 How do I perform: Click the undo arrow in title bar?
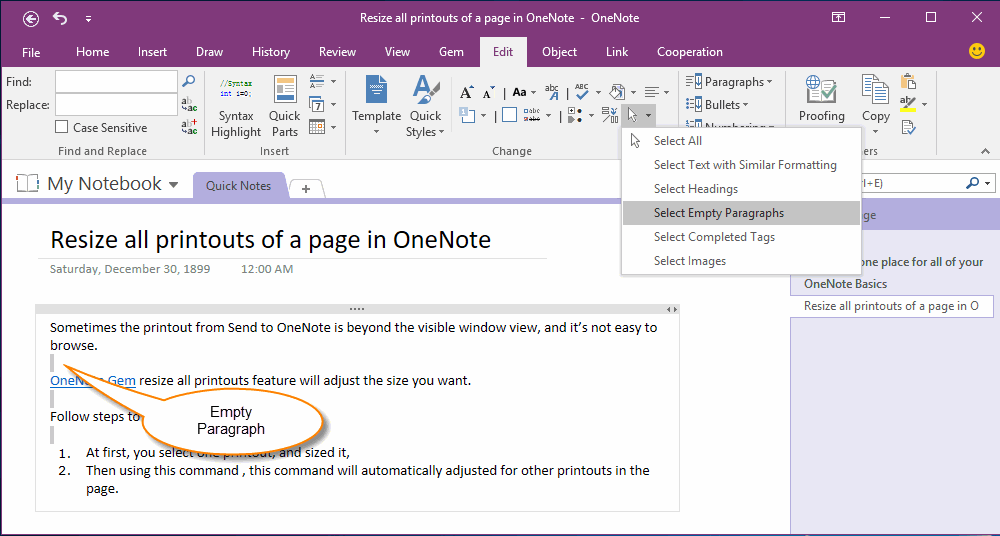[60, 18]
